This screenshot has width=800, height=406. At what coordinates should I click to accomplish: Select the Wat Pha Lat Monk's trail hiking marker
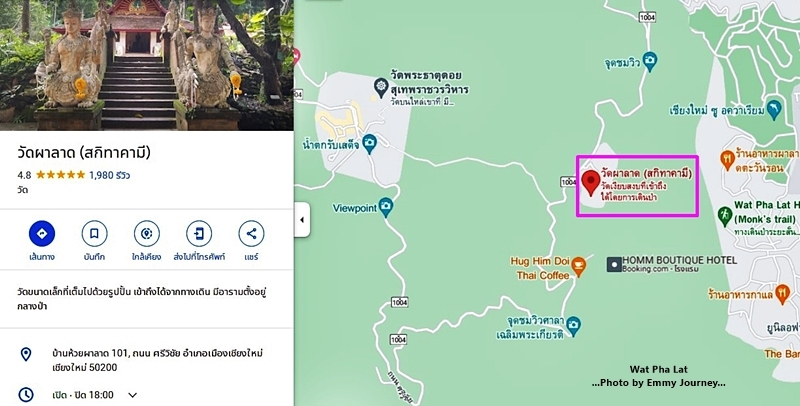point(724,216)
